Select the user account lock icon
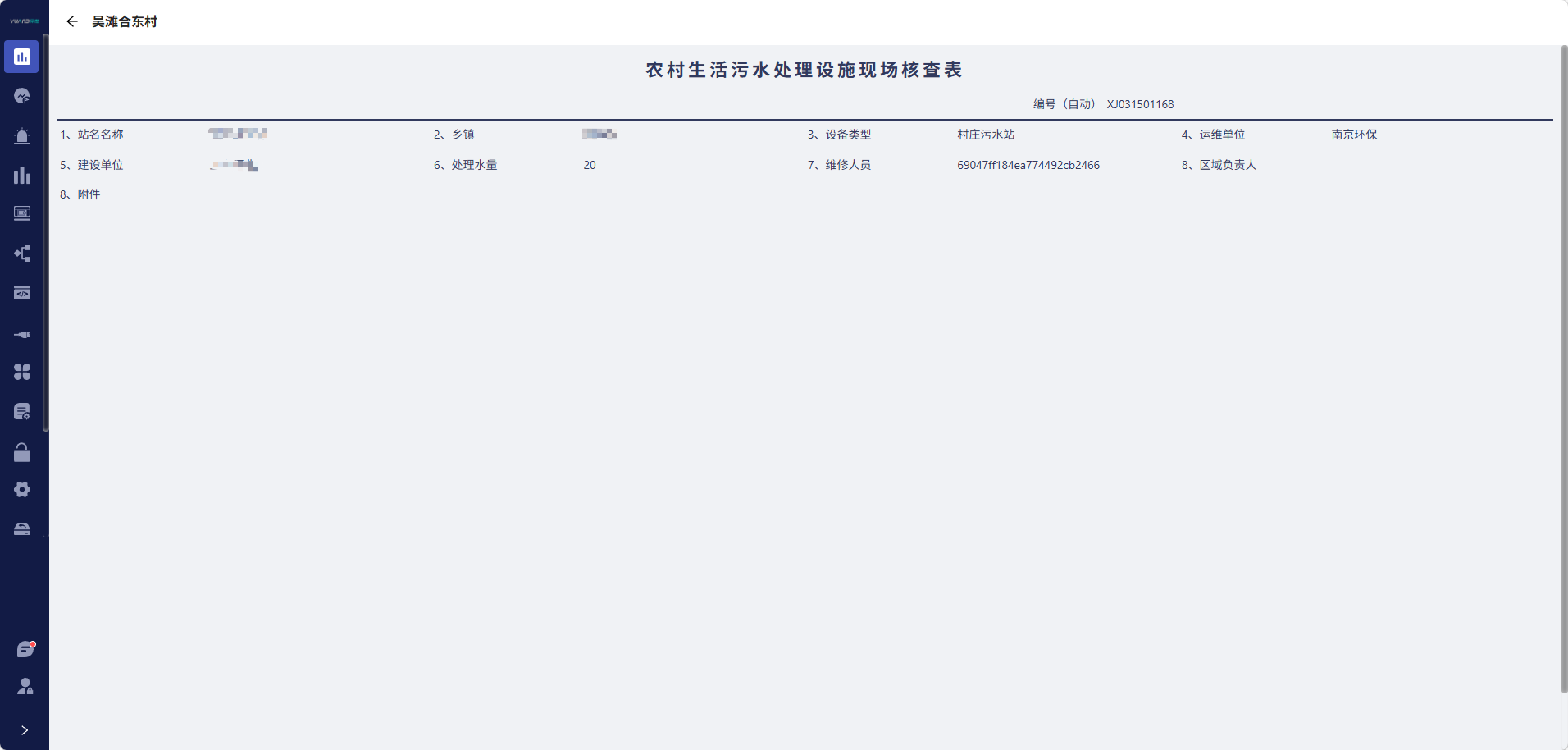The image size is (1568, 750). click(x=25, y=687)
